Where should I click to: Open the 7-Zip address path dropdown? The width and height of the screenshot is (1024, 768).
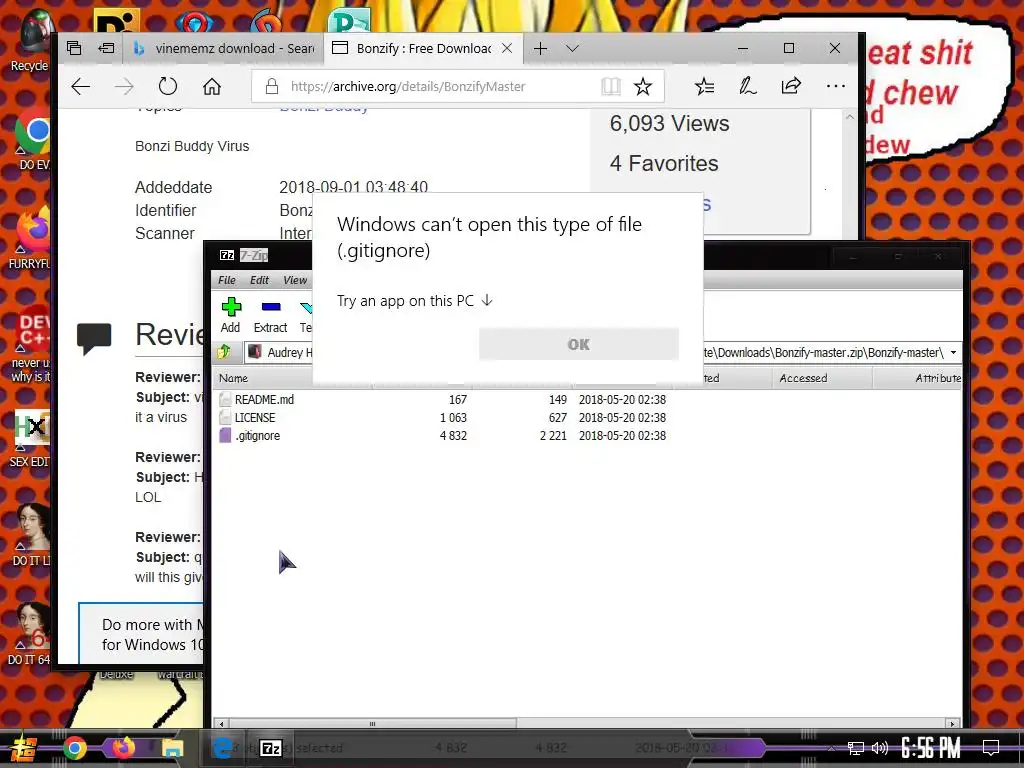[x=953, y=353]
